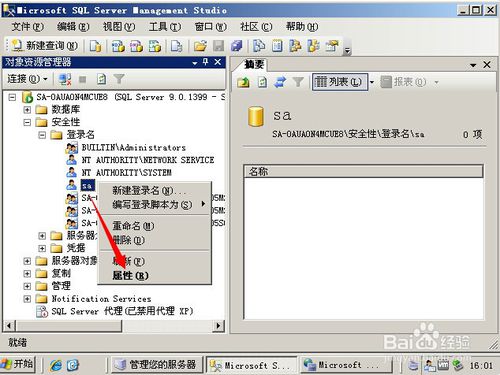
Task: Open the Summary pane window position arrow
Action: coord(473,65)
